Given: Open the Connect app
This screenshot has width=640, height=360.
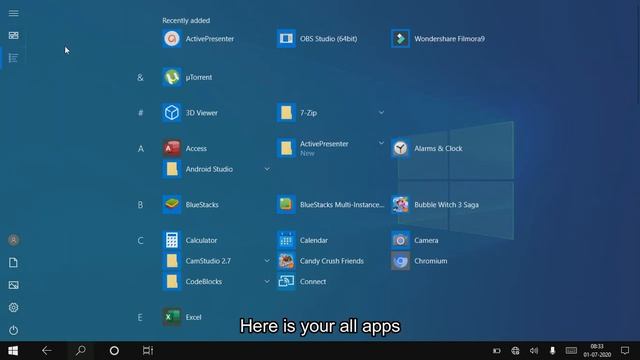Looking at the screenshot, I should 302,281.
